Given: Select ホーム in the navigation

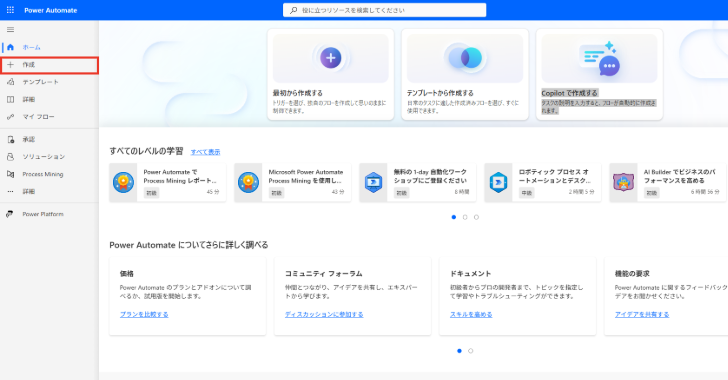Looking at the screenshot, I should click(x=32, y=47).
